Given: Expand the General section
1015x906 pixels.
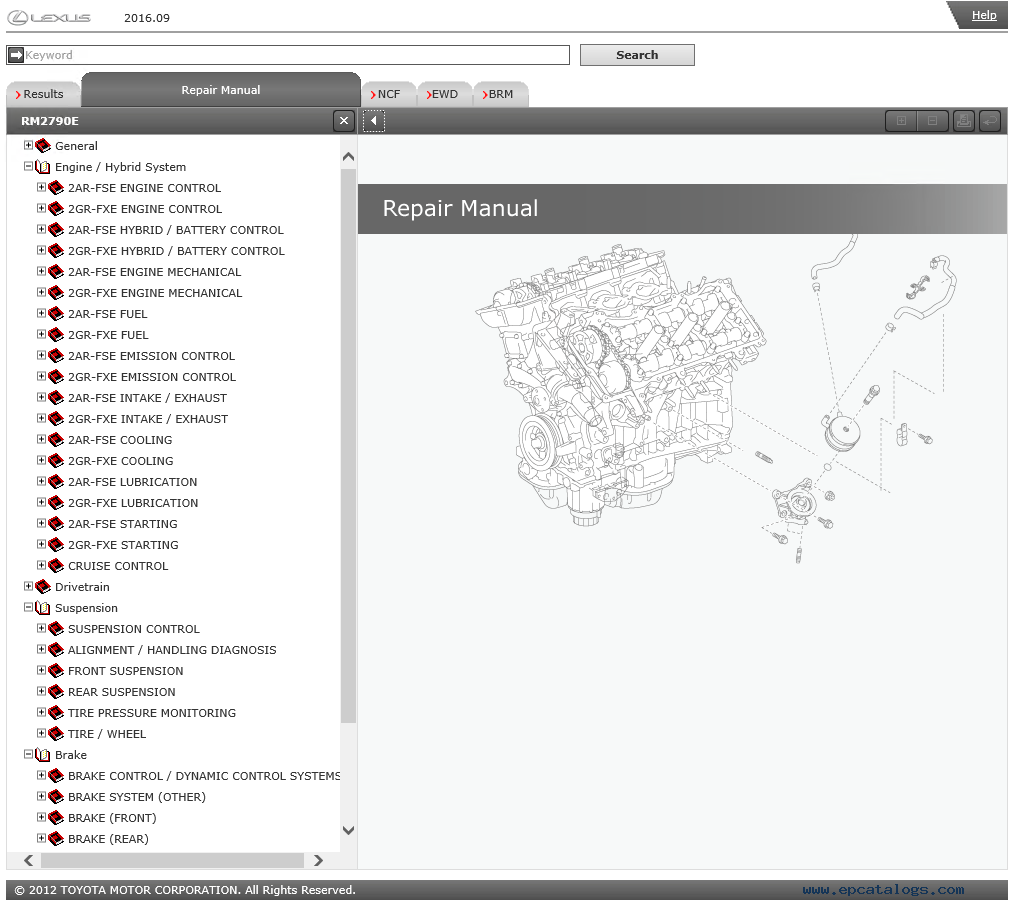Looking at the screenshot, I should (x=28, y=145).
